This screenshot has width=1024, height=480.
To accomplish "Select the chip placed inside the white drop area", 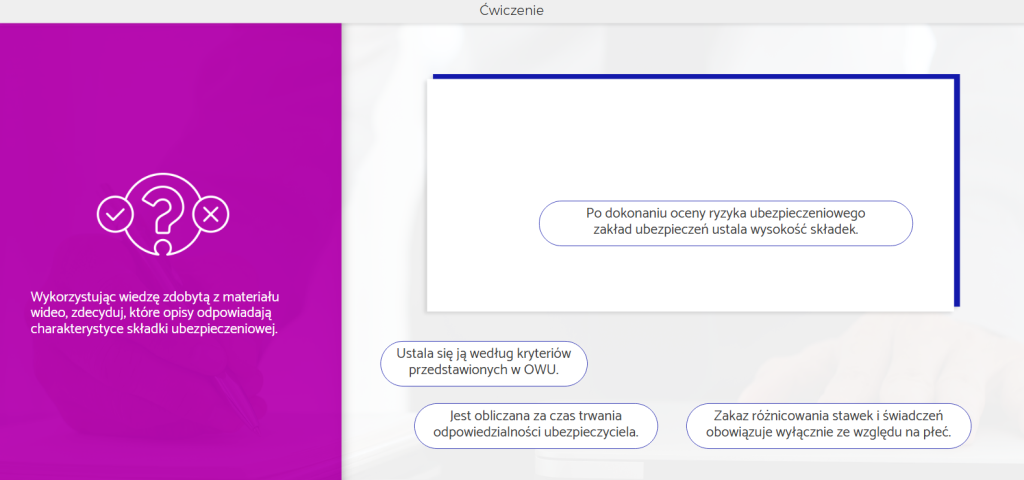I will (x=725, y=222).
